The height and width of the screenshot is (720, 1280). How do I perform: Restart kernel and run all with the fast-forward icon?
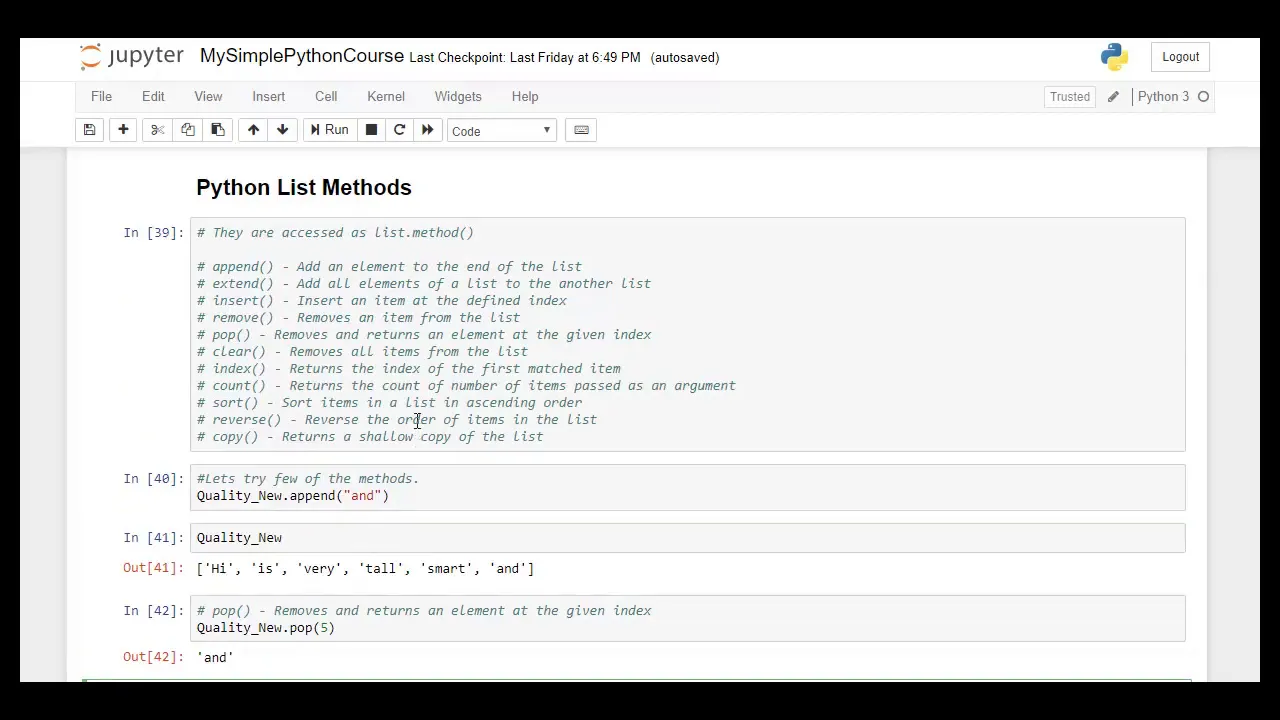tap(427, 130)
